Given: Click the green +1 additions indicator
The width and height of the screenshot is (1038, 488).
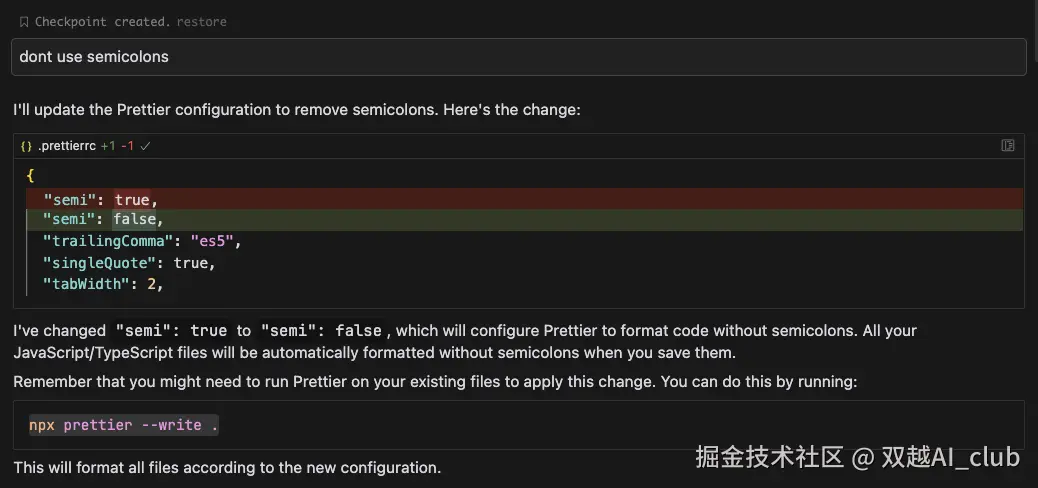Looking at the screenshot, I should [108, 146].
